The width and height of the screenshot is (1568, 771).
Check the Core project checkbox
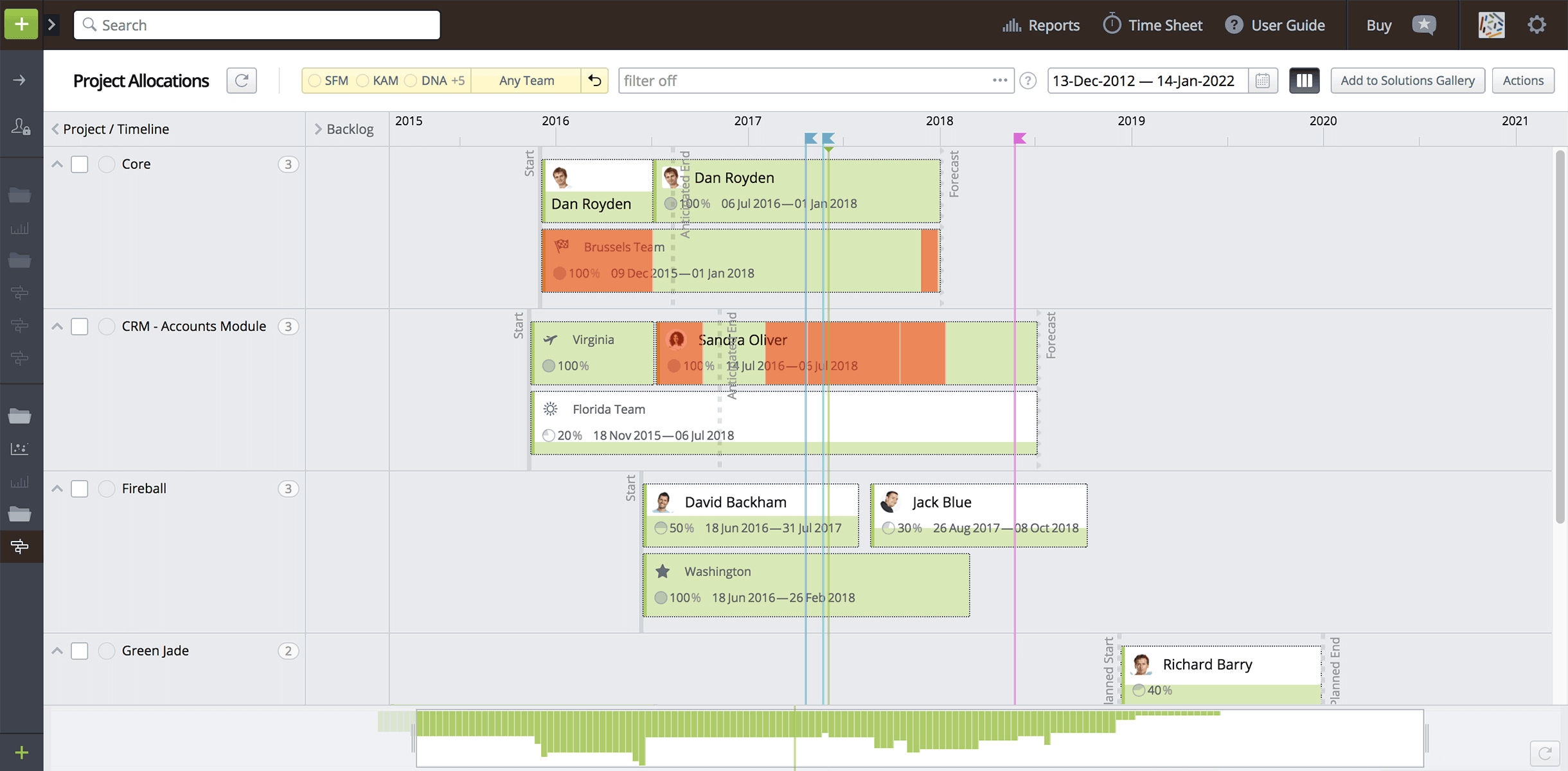[x=80, y=164]
